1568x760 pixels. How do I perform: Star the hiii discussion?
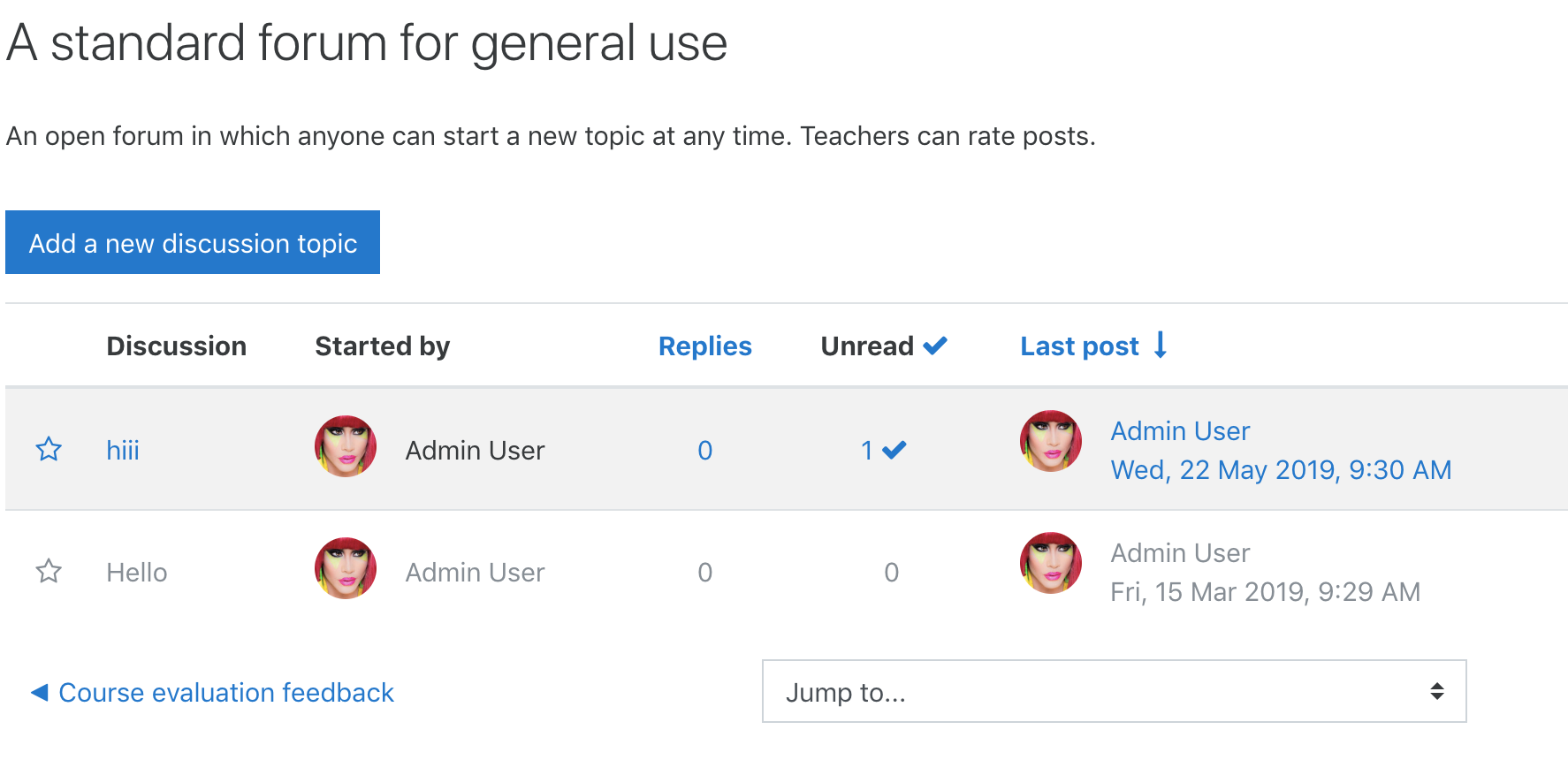49,450
